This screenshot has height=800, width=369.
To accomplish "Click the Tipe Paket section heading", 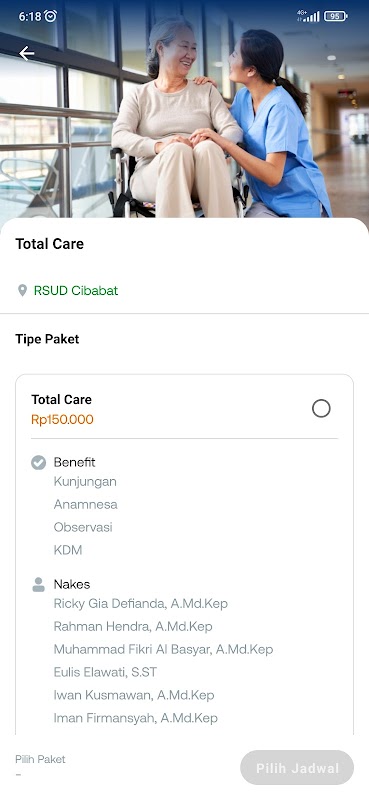I will (x=47, y=339).
